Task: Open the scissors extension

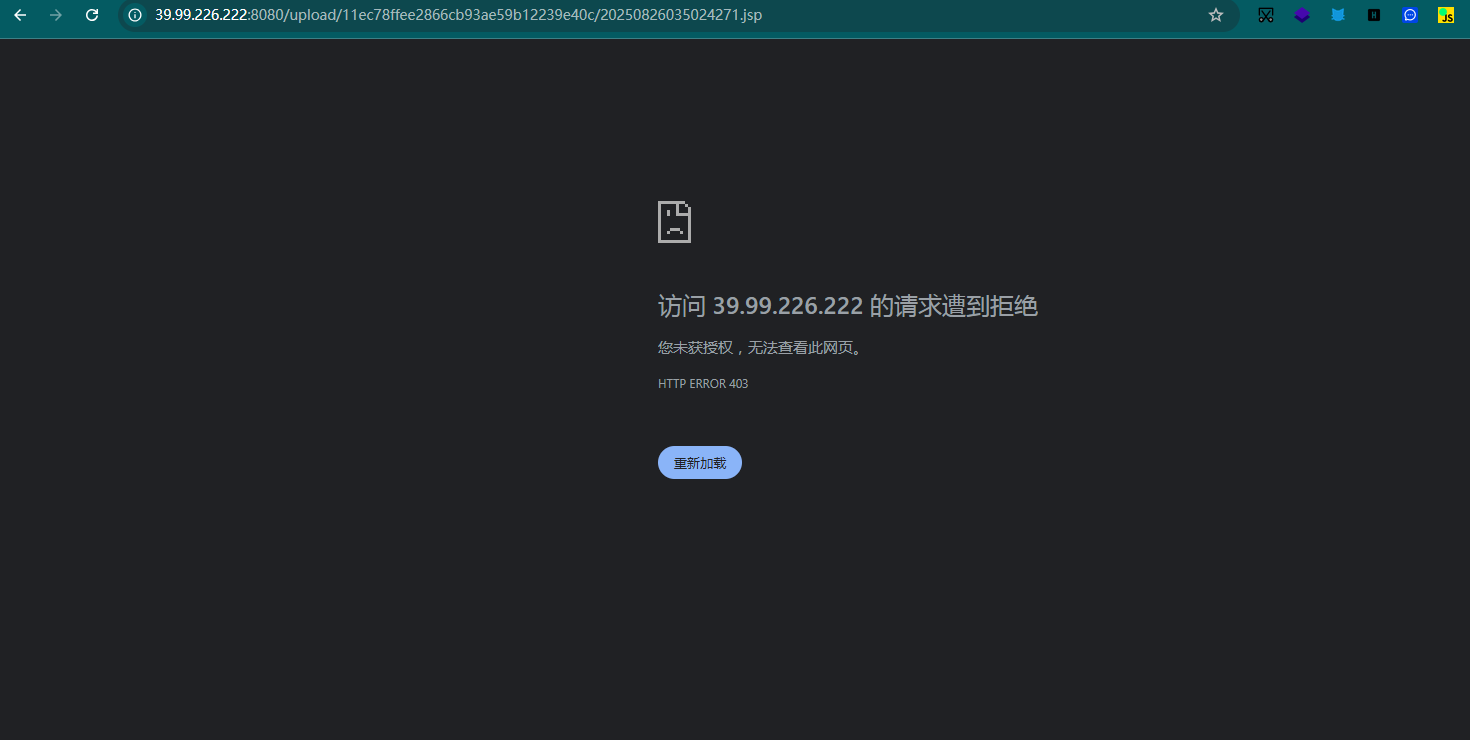Action: point(1266,15)
